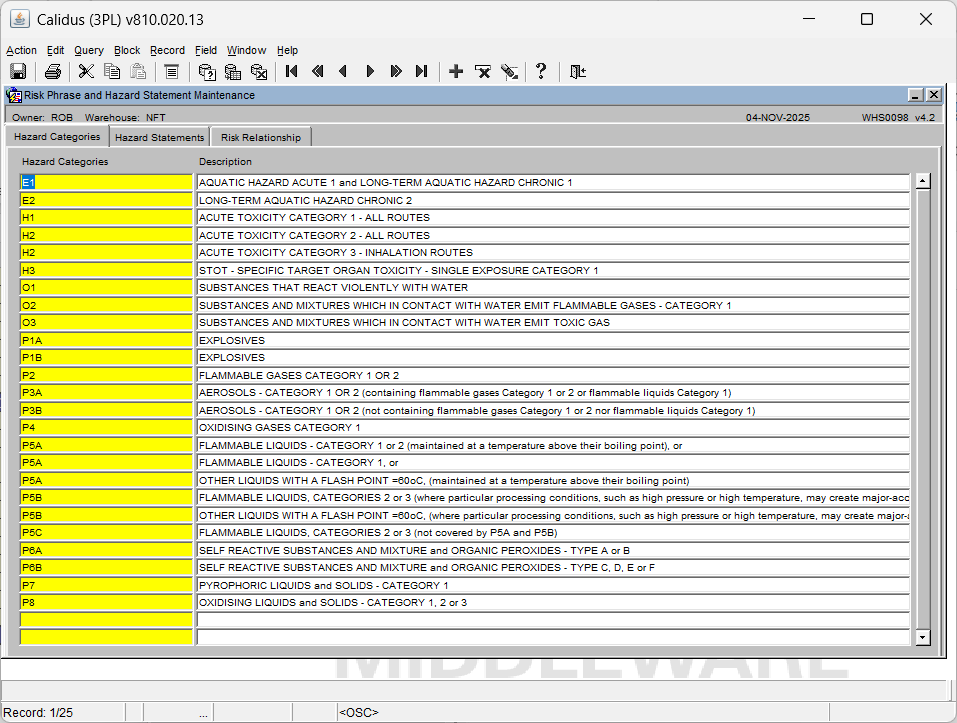
Task: Click the Cut scissors icon
Action: pos(86,71)
